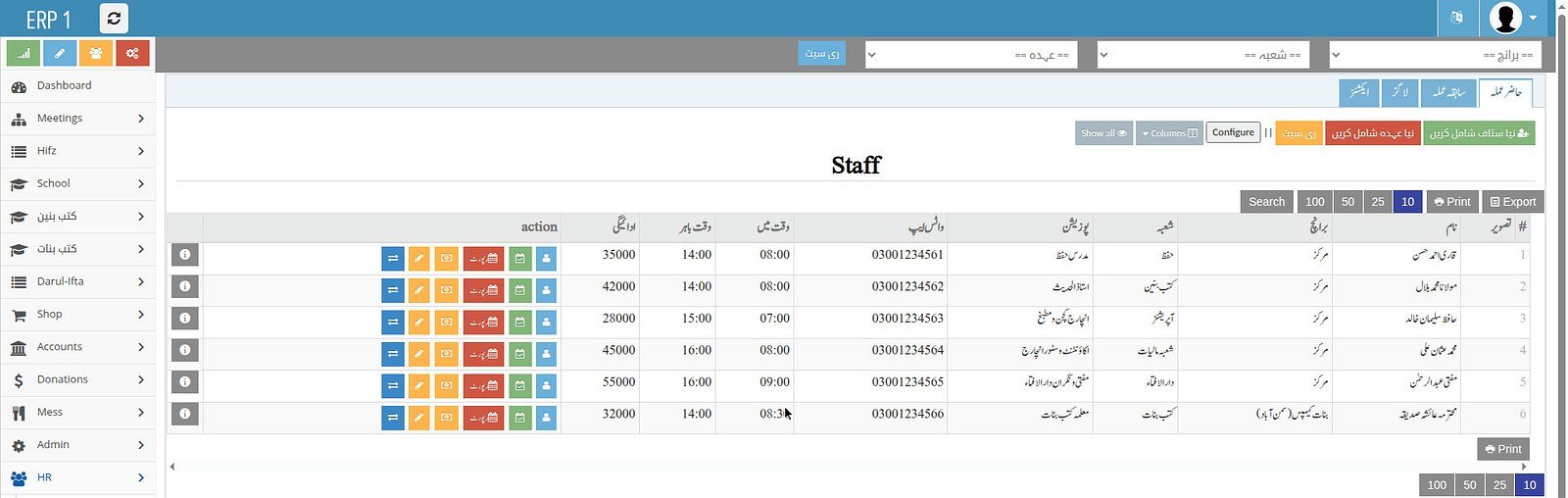The image size is (1568, 498).
Task: Click info icon on the 35000 salary row
Action: [x=184, y=254]
